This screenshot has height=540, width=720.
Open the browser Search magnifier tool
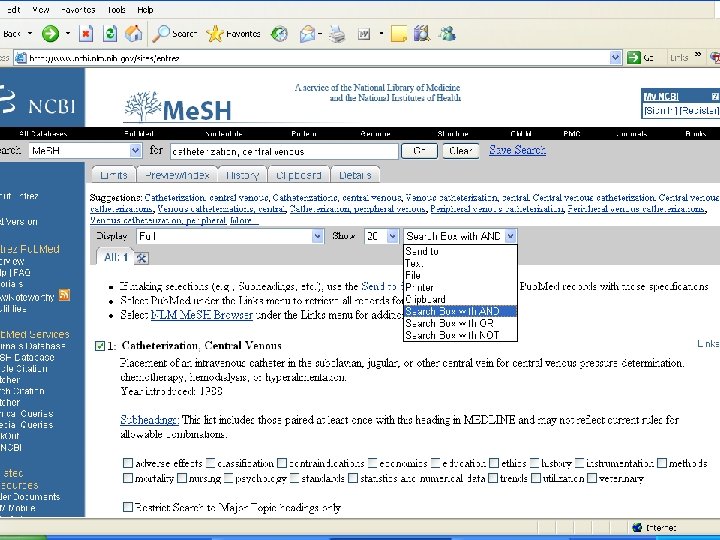[x=174, y=34]
